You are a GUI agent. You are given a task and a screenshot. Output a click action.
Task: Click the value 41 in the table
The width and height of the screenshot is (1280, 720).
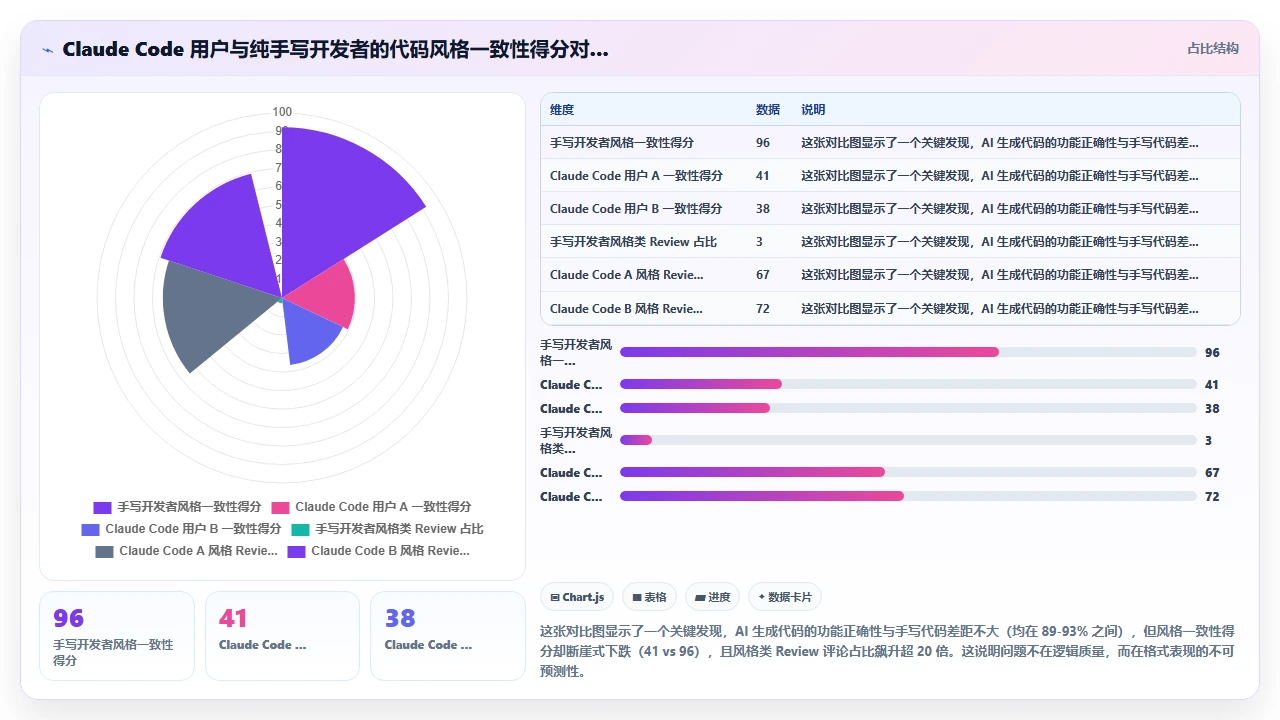[x=763, y=176]
